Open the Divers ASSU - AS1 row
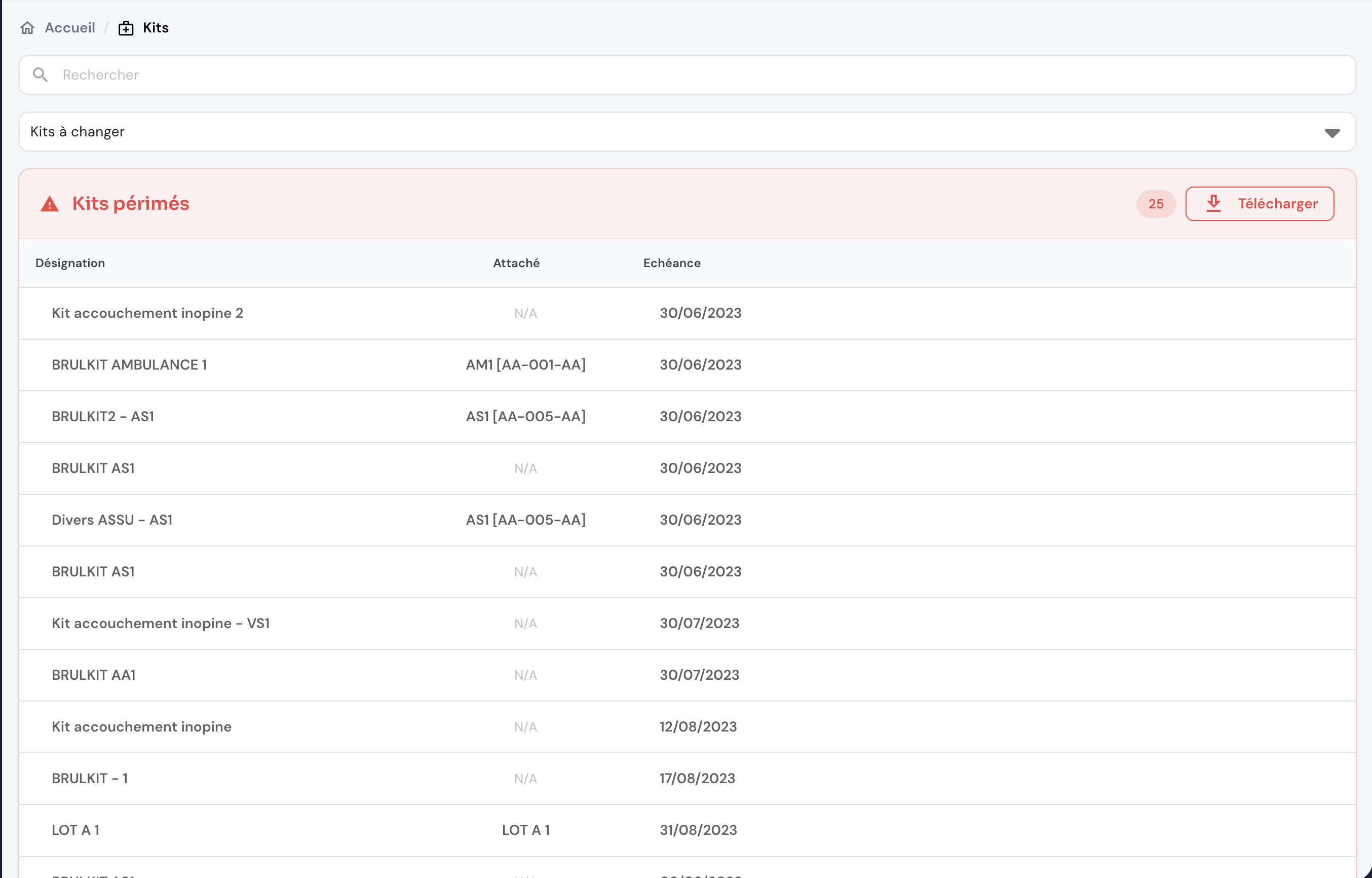Image resolution: width=1372 pixels, height=878 pixels. [112, 520]
